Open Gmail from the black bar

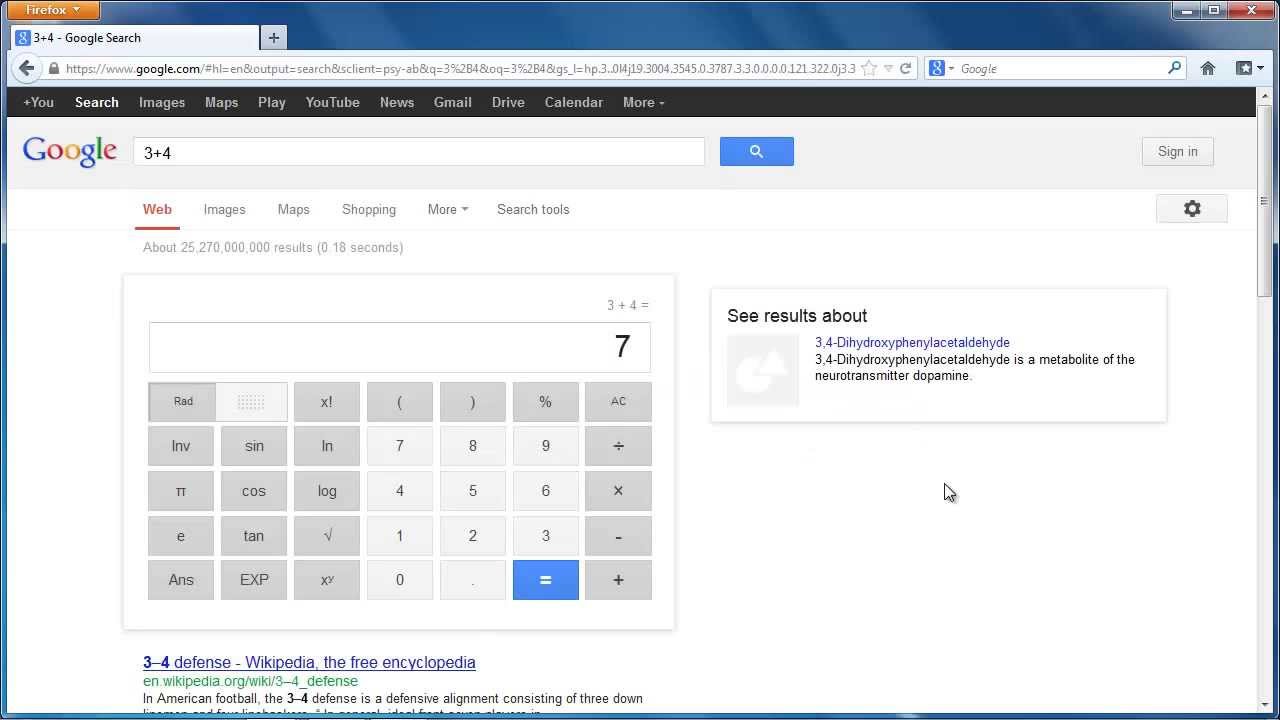(452, 102)
